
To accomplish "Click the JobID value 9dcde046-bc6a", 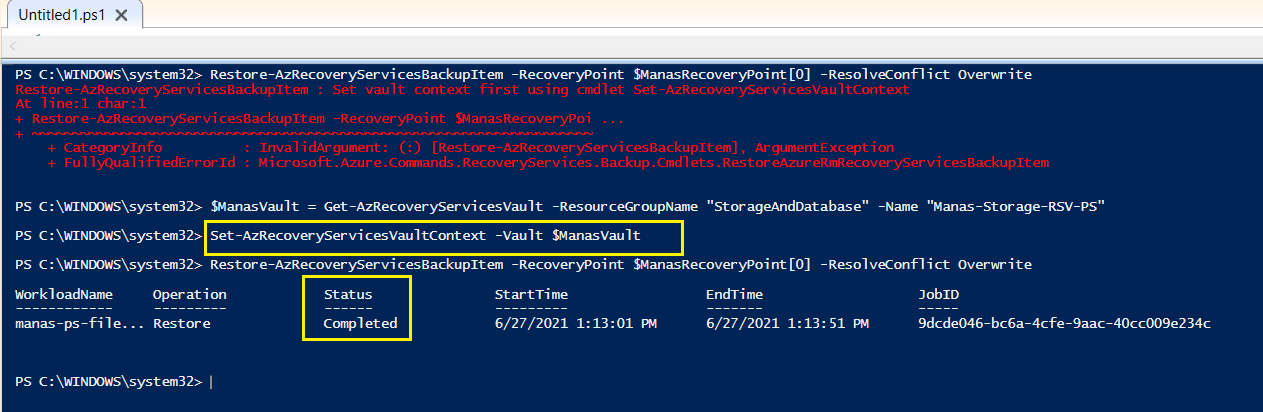I will [1064, 324].
